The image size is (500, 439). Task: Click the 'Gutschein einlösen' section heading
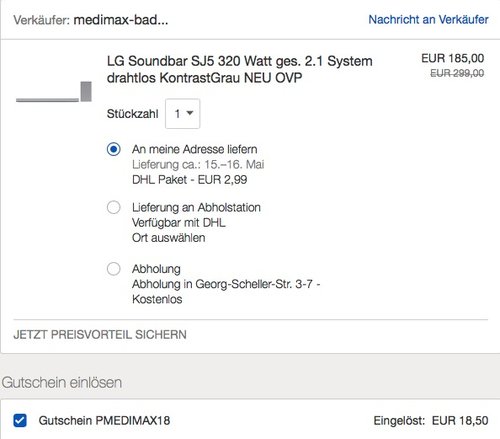(62, 382)
